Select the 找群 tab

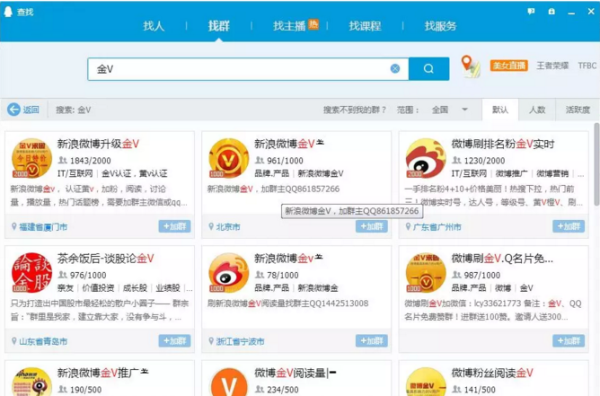tap(219, 26)
